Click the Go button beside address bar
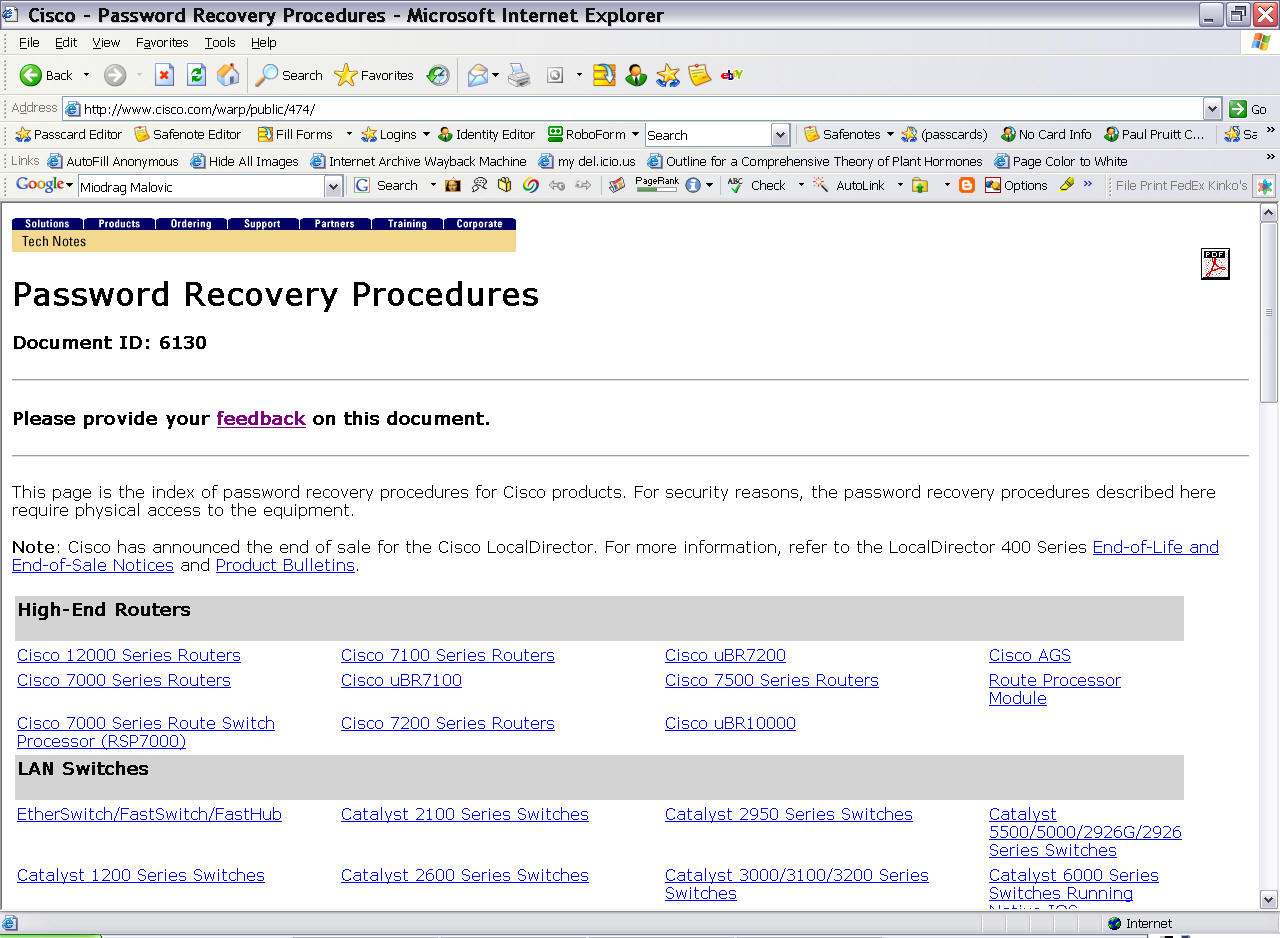 point(1249,109)
